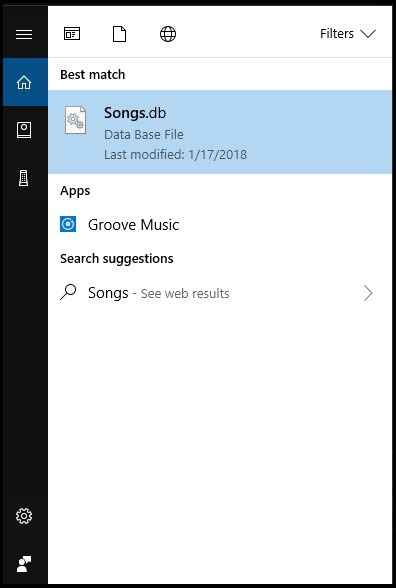Click the Best match header
396x588 pixels.
click(x=93, y=74)
